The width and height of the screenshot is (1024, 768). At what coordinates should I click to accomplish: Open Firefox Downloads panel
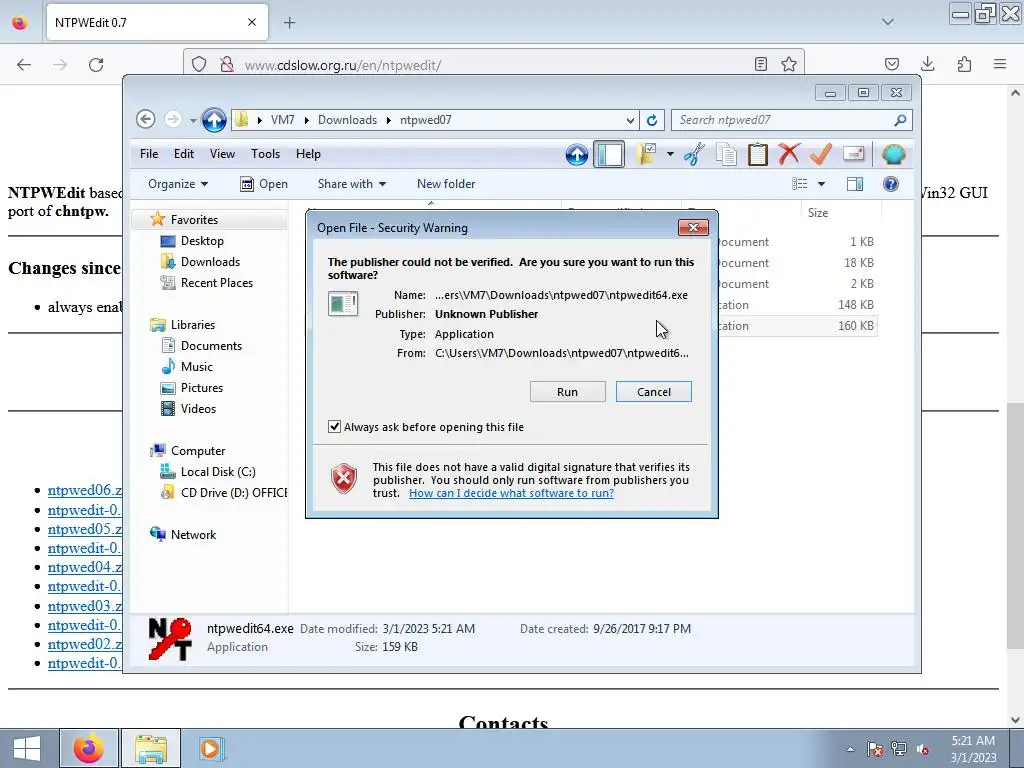927,64
